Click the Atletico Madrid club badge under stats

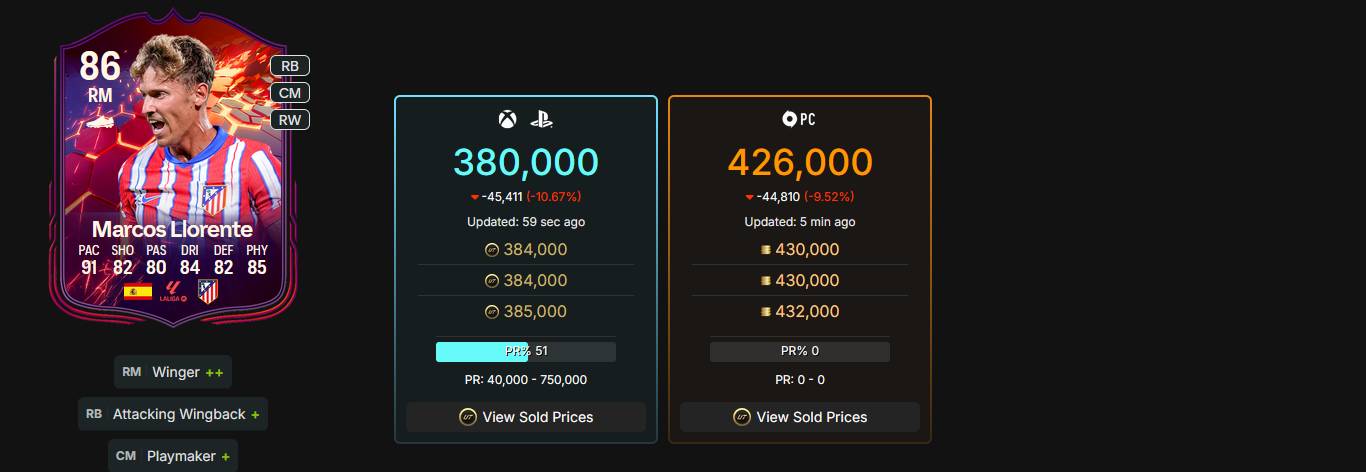tap(208, 291)
